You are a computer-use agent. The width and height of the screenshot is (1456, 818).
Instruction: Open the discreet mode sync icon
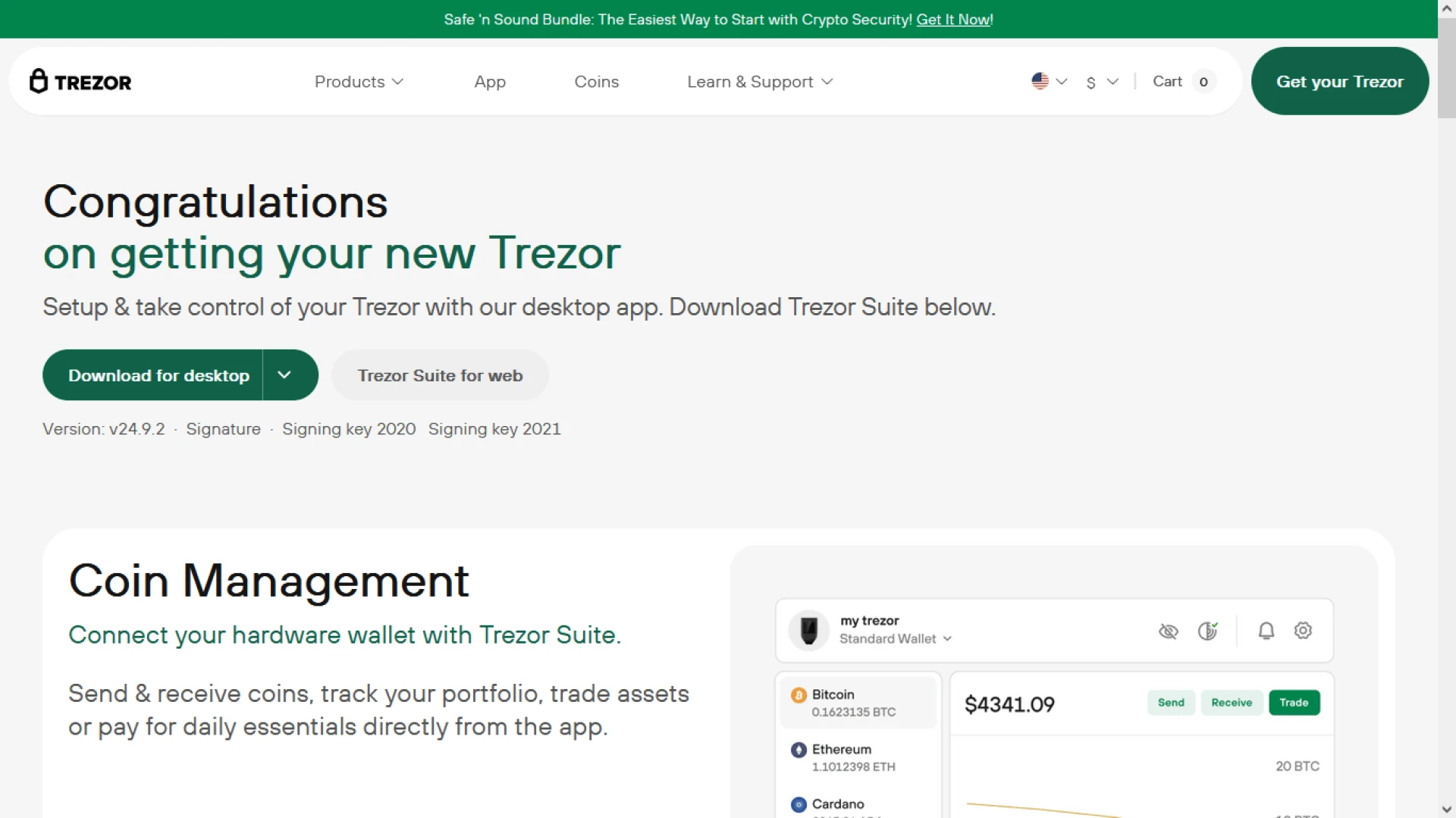click(x=1207, y=631)
